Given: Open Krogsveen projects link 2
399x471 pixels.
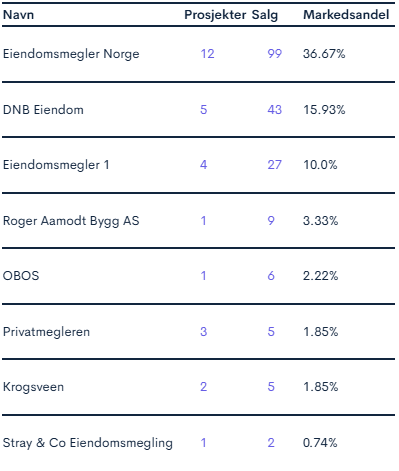Looking at the screenshot, I should pyautogui.click(x=204, y=387).
